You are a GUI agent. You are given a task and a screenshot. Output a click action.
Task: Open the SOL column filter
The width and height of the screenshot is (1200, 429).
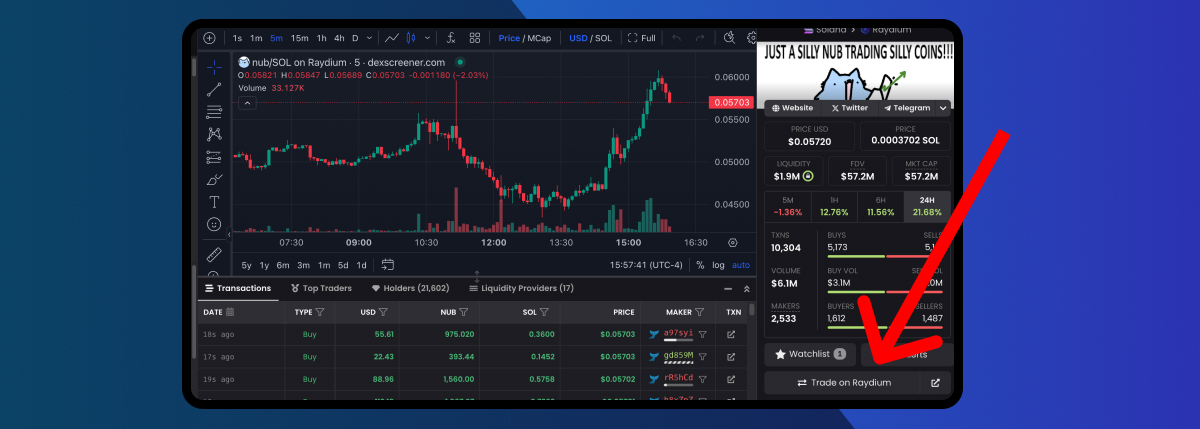pos(545,312)
